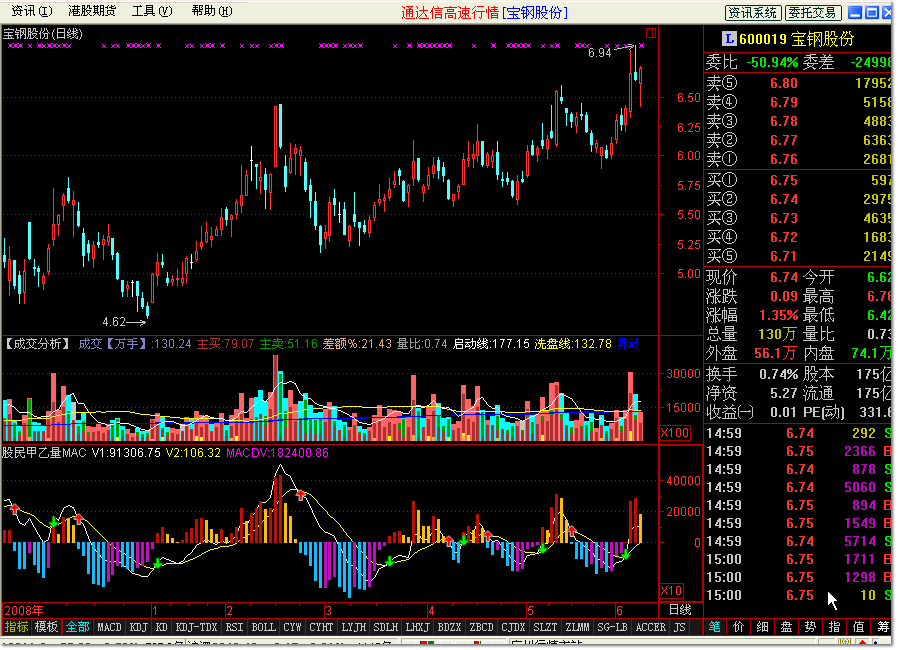This screenshot has width=898, height=650.
Task: Switch to the SG-LB indicator
Action: 612,627
